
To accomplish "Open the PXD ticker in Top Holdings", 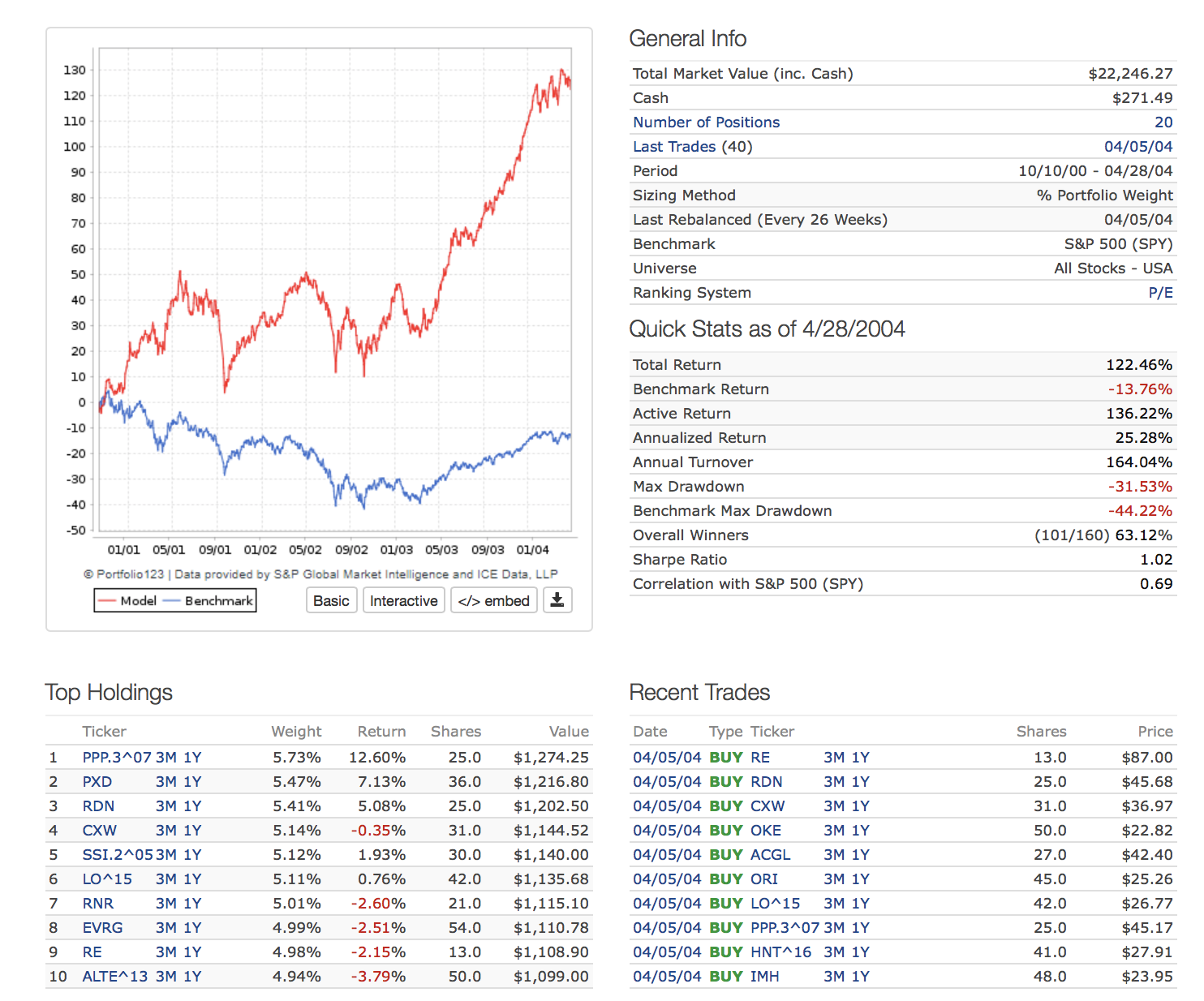I will [97, 782].
